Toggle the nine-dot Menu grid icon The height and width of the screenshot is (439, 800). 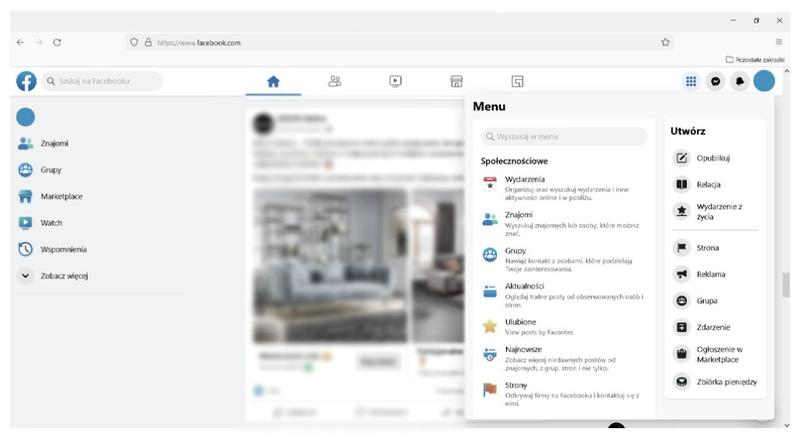point(691,81)
